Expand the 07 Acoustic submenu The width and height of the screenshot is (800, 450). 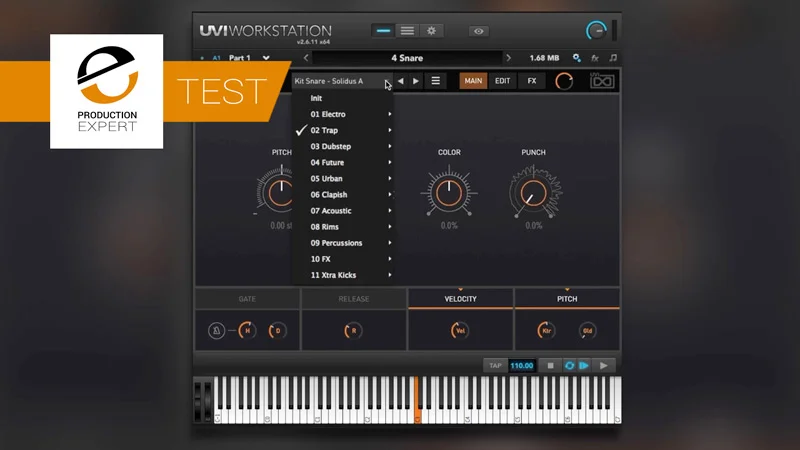pyautogui.click(x=342, y=211)
